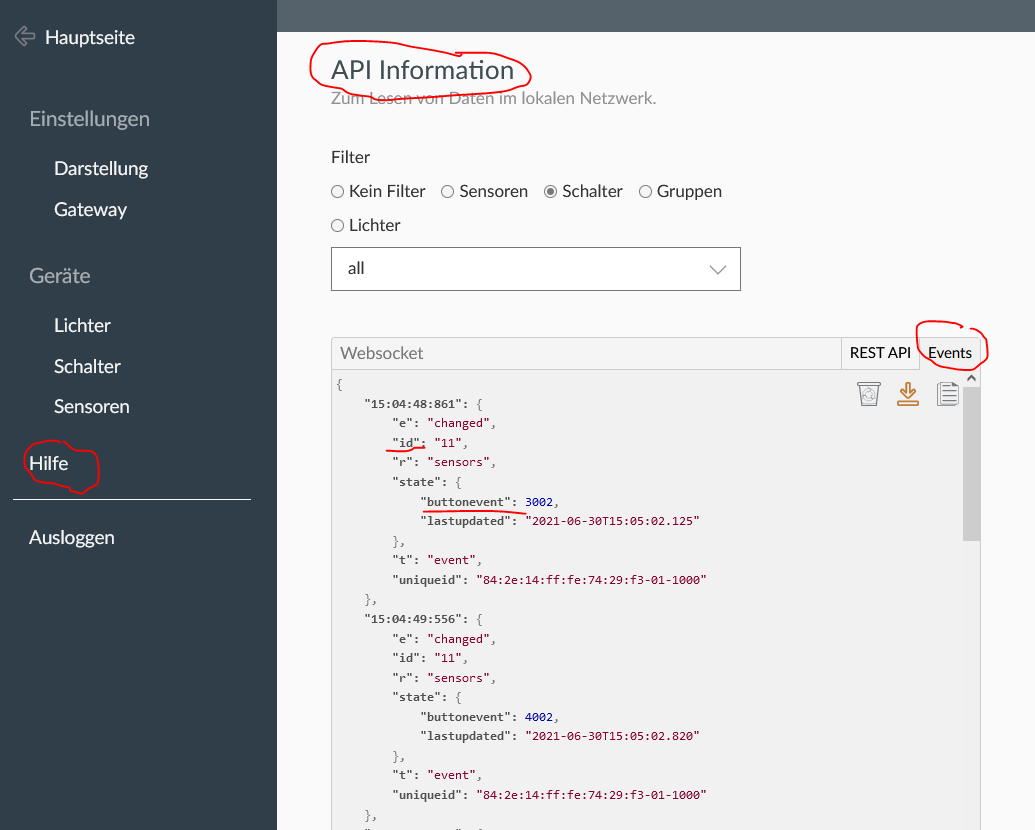
Task: Click the trash bin clear-log icon
Action: point(868,394)
